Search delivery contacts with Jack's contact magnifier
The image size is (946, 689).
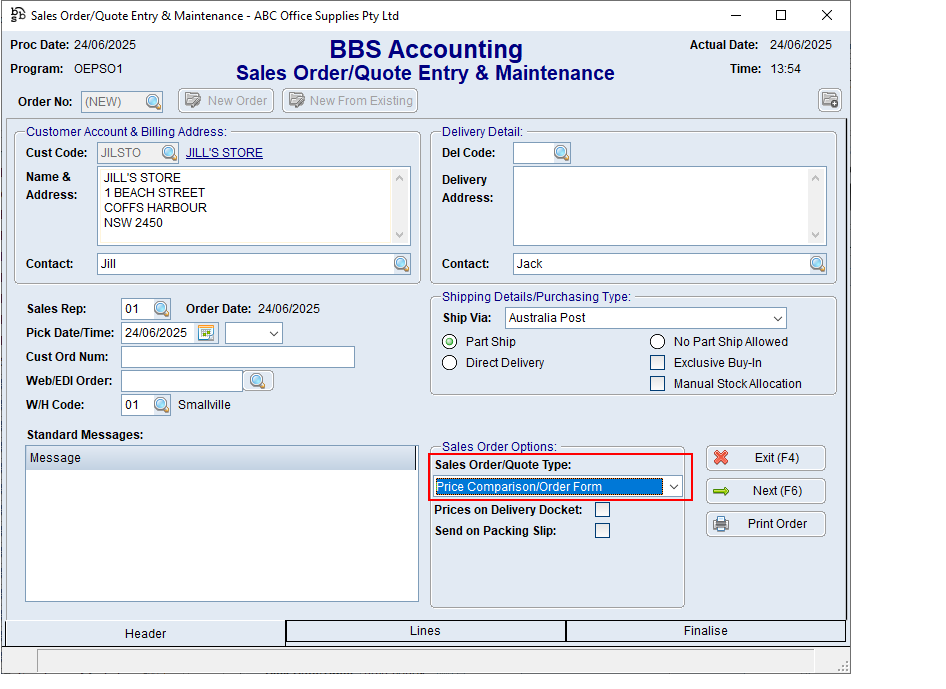(x=818, y=263)
